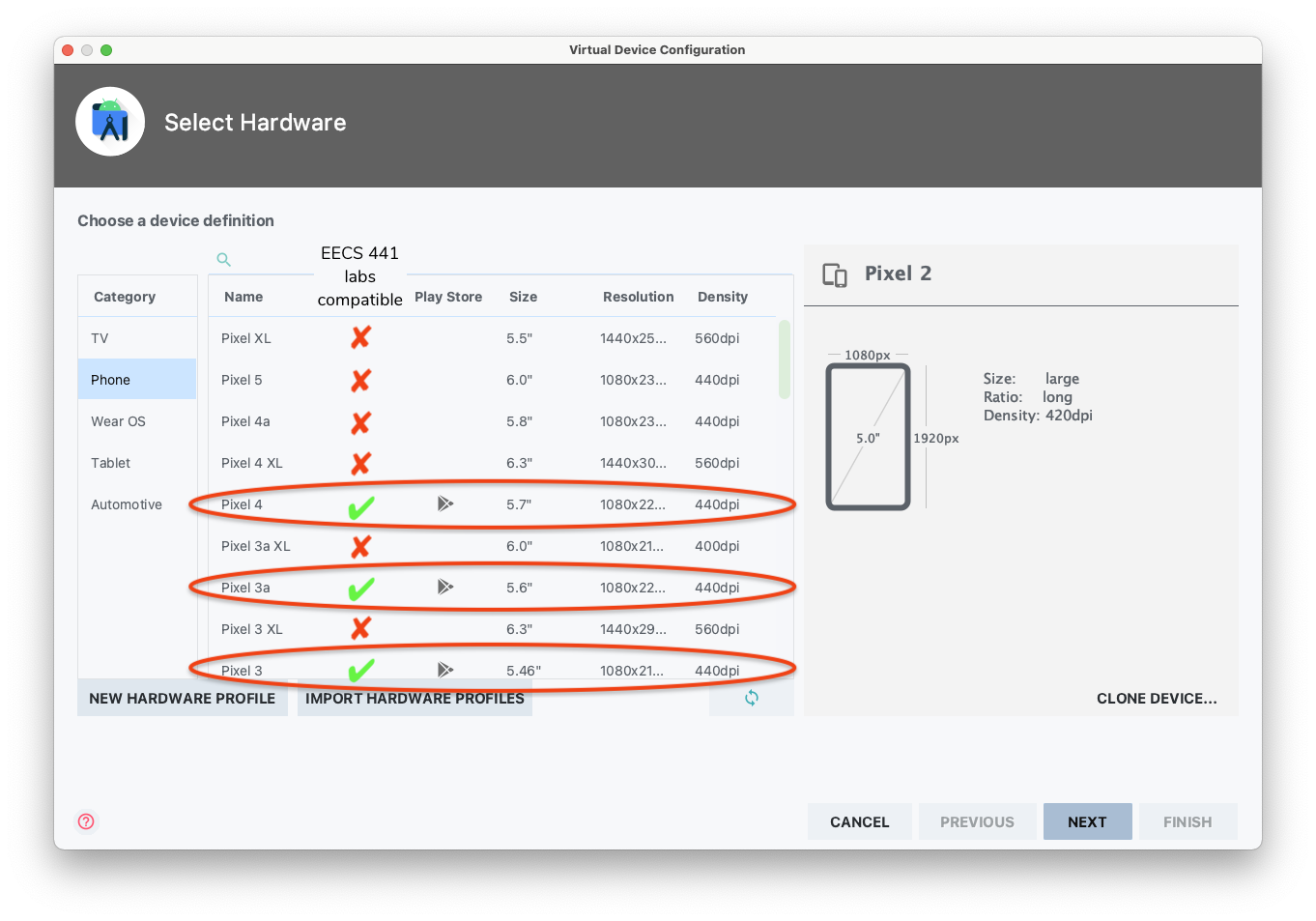Click the Play Store icon in Pixel 3a row
1316x921 pixels.
point(444,587)
